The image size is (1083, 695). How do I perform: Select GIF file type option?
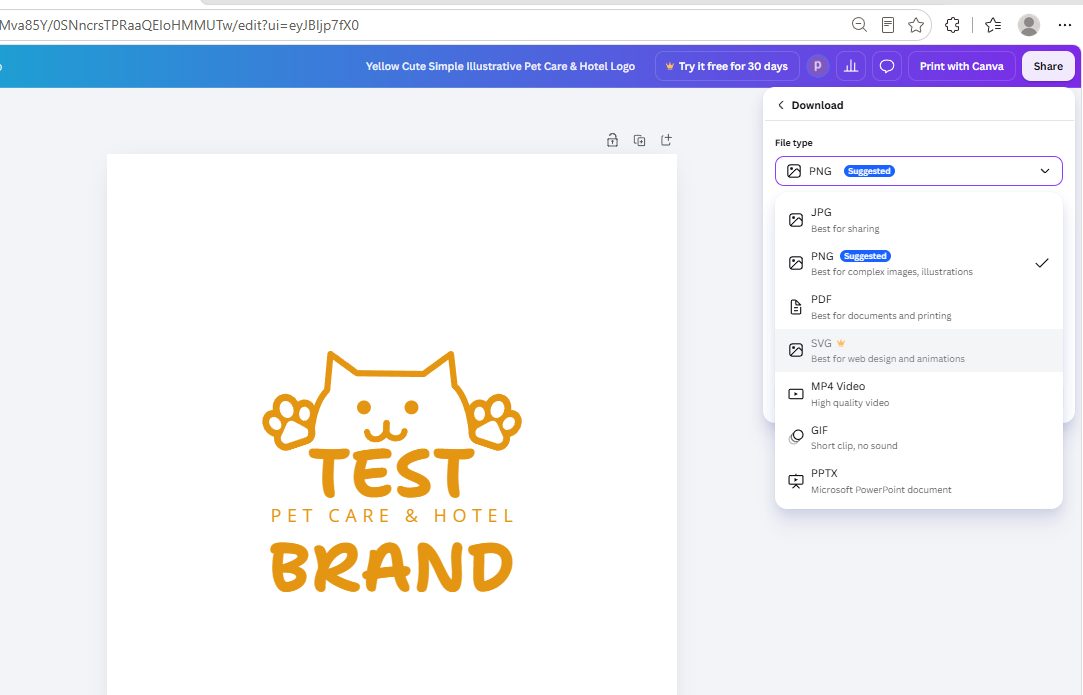[919, 437]
